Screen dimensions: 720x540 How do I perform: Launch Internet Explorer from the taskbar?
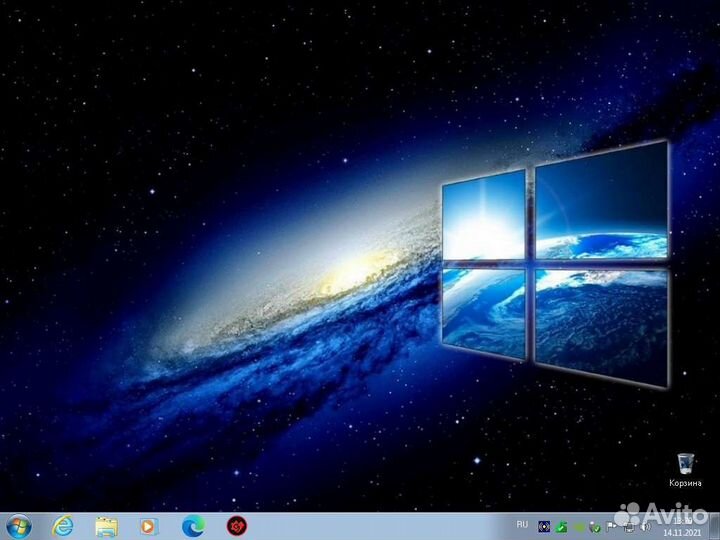point(63,525)
